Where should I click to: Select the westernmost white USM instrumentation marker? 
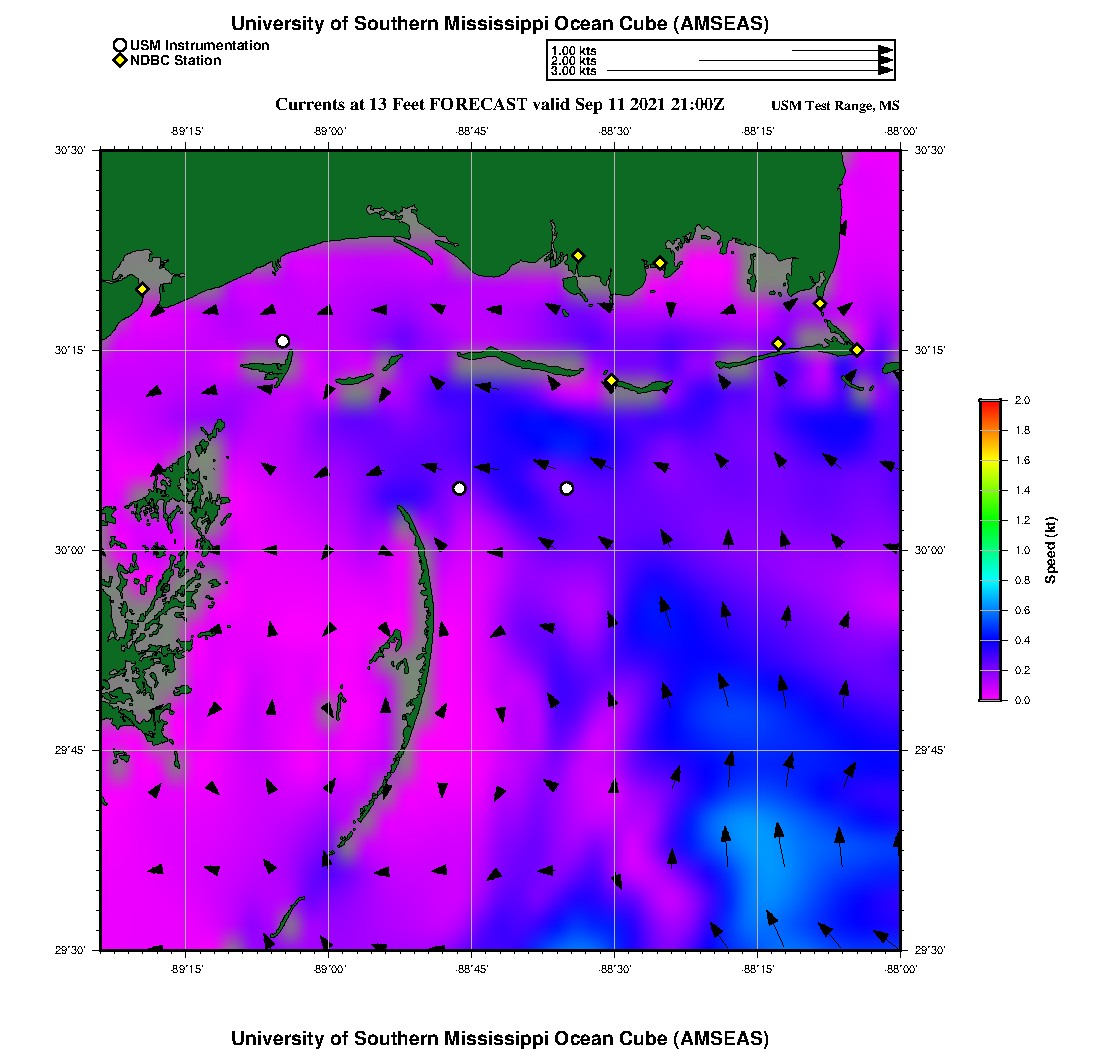[x=283, y=341]
